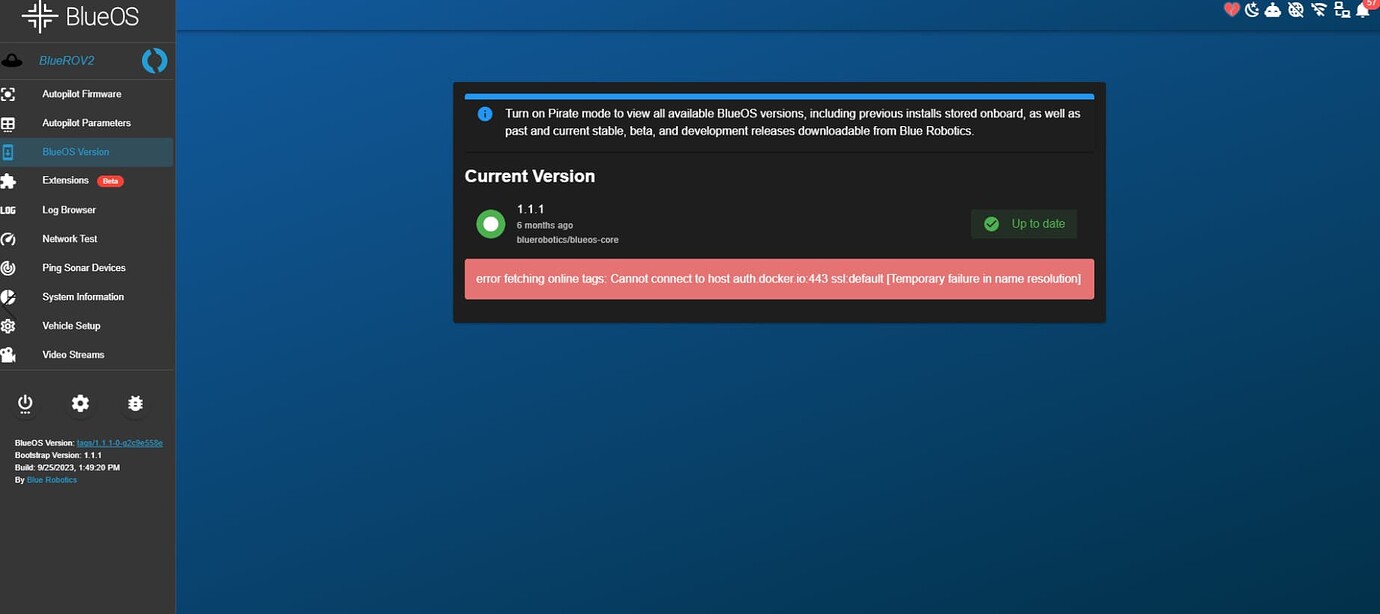Open the Ethernet network computers icon

pos(1342,10)
